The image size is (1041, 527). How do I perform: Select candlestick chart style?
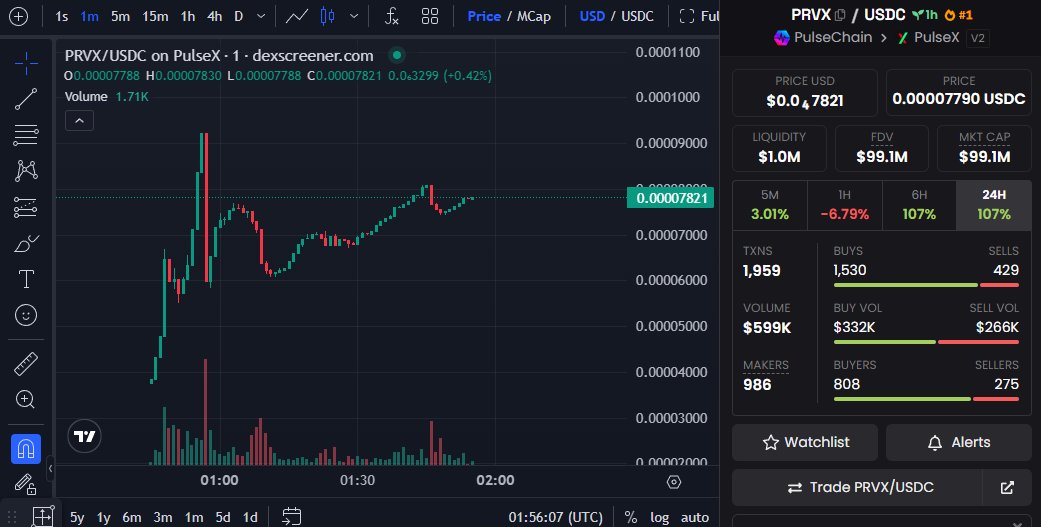[x=327, y=16]
